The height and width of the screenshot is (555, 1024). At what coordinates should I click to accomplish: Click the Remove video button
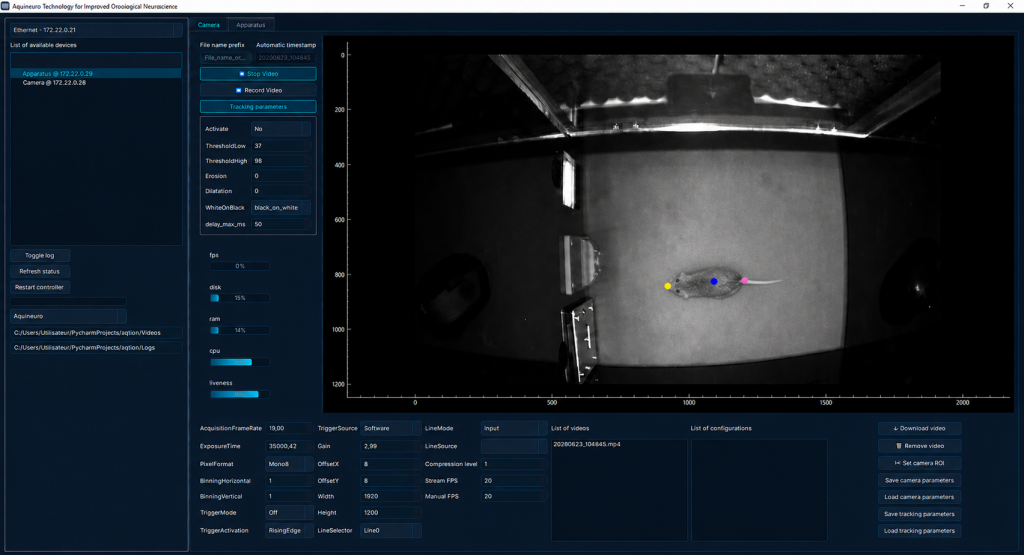920,446
